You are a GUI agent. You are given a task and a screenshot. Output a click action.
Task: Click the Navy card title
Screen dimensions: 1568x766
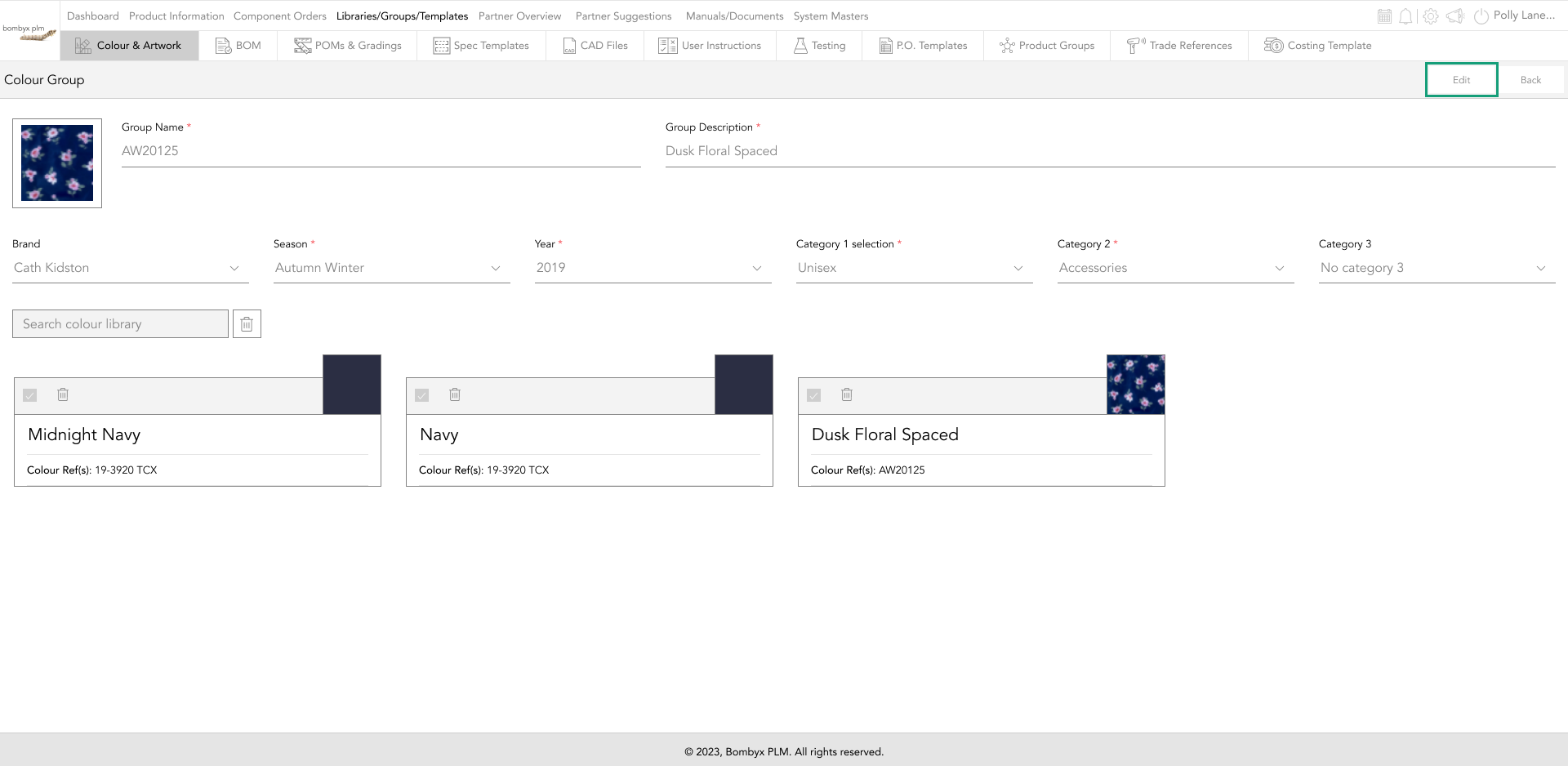439,434
